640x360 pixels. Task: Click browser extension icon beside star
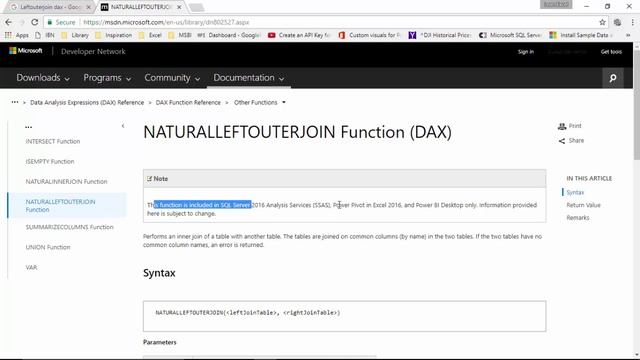[x=618, y=22]
